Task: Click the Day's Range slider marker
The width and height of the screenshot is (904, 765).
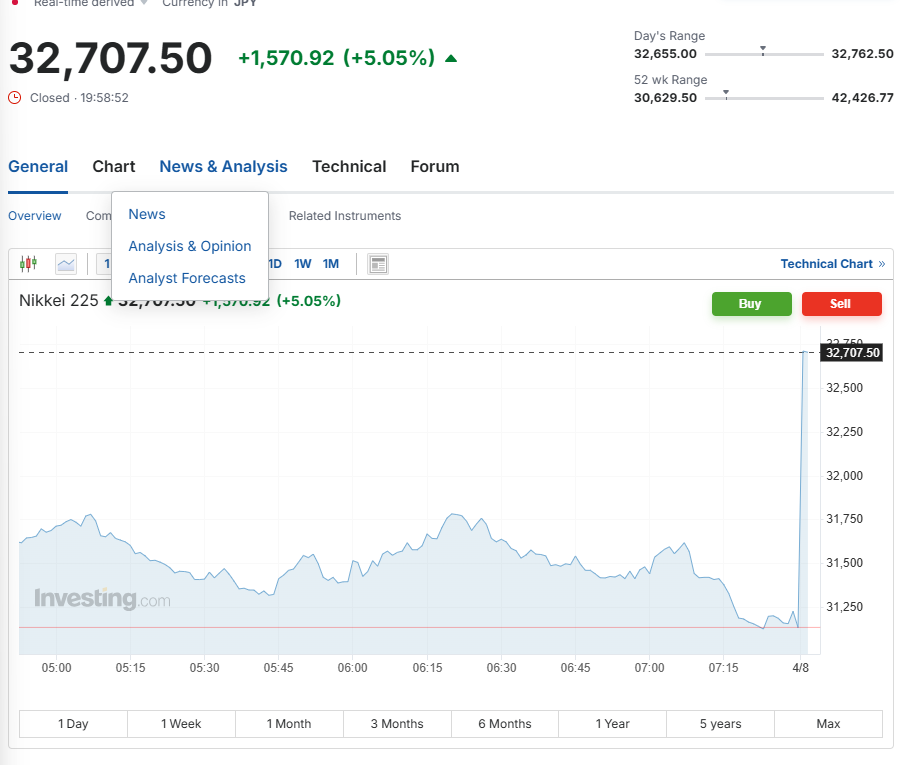Action: [763, 51]
